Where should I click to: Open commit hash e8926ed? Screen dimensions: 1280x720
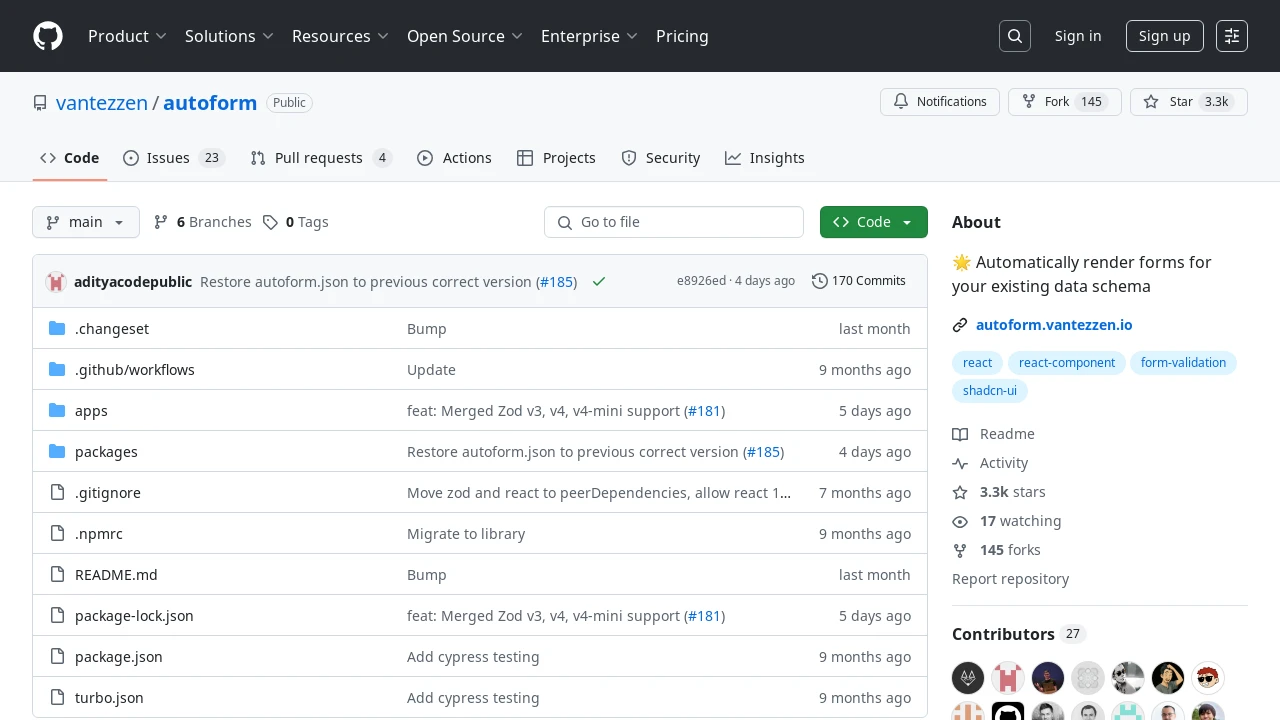pyautogui.click(x=701, y=281)
